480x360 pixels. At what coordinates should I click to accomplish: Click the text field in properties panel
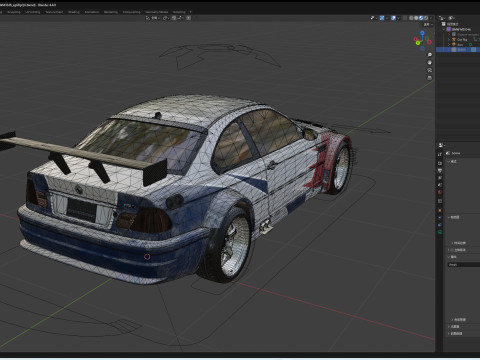(464, 265)
